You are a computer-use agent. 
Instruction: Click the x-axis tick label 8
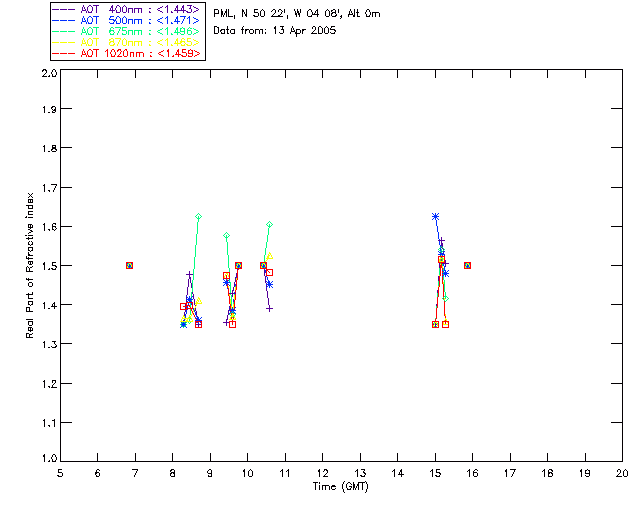(173, 473)
